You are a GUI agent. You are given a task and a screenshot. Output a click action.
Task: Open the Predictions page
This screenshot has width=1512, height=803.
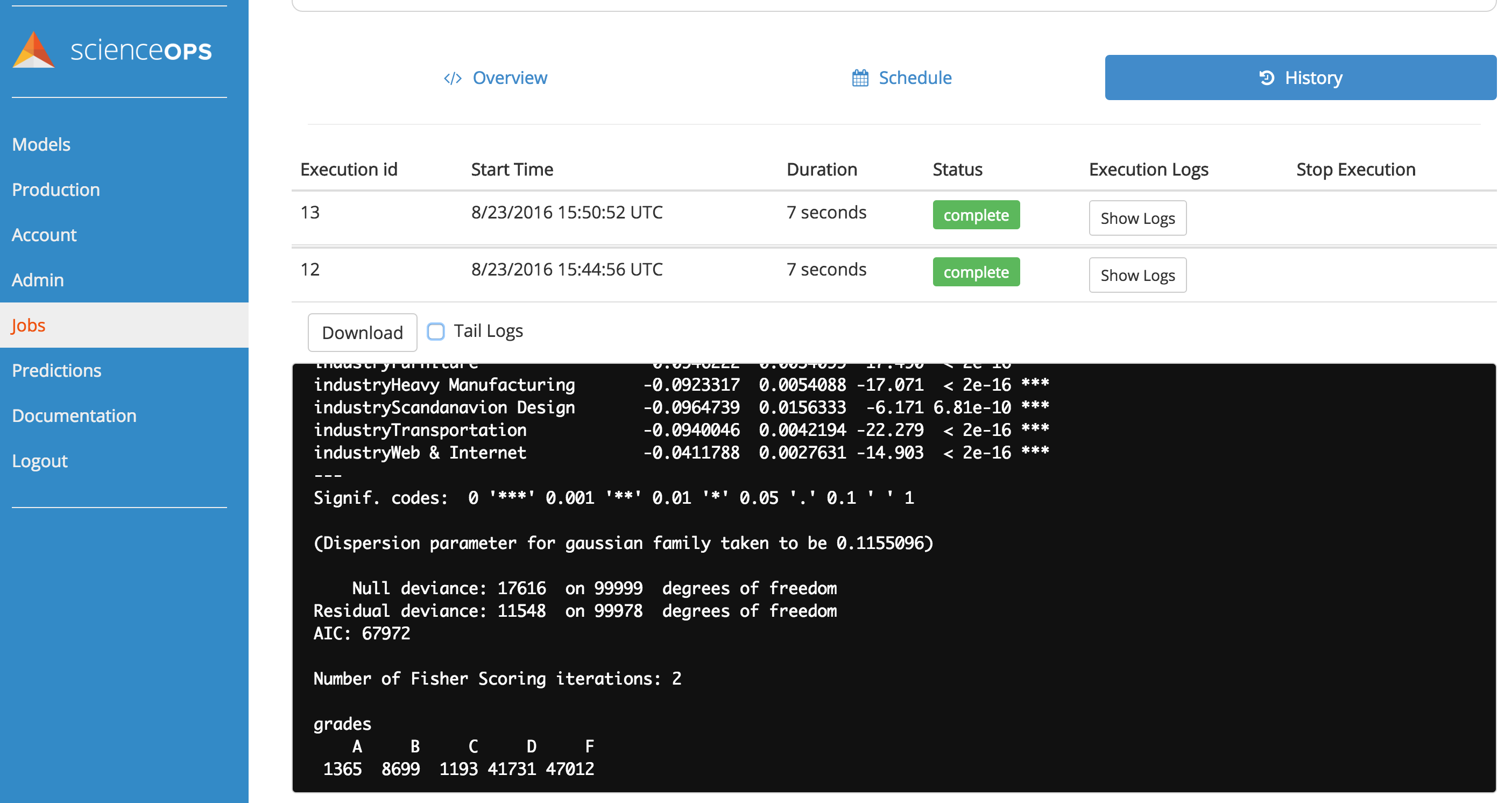56,370
